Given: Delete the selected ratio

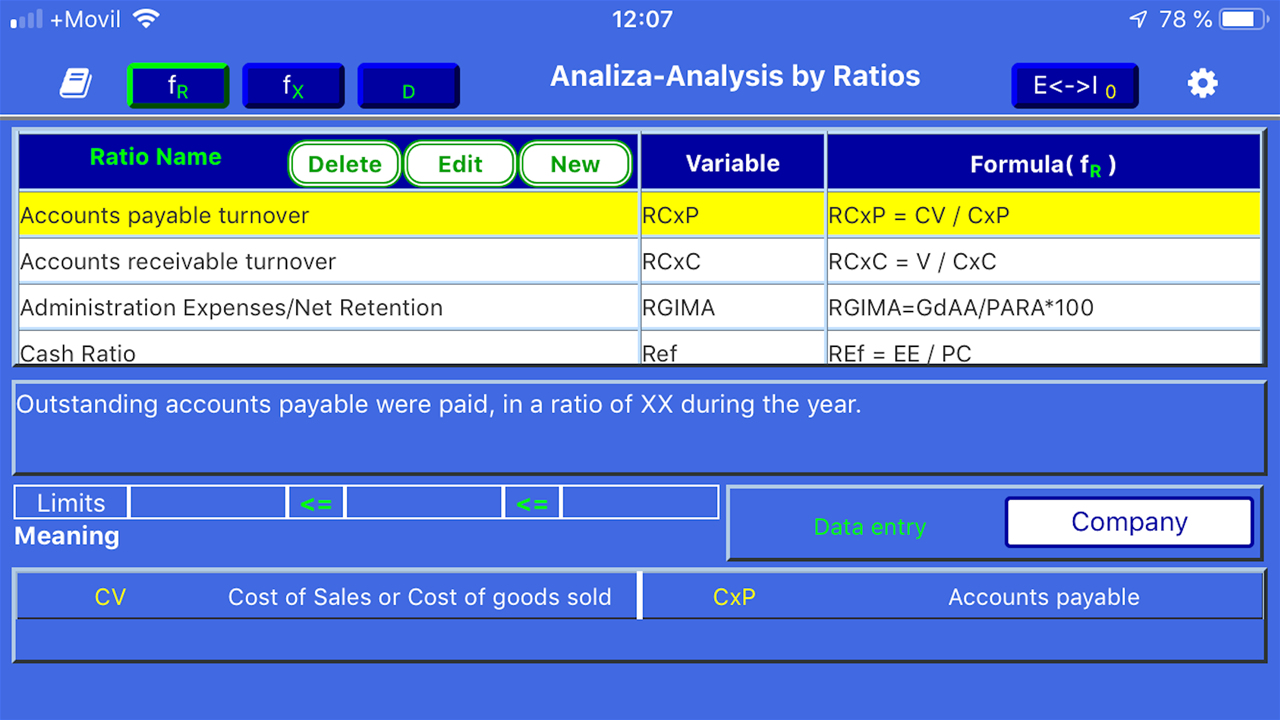Looking at the screenshot, I should coord(345,164).
